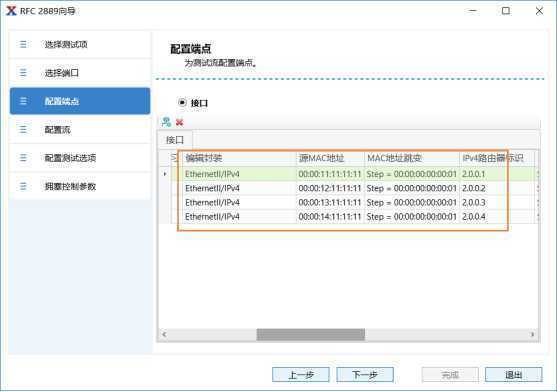Viewport: 557px width, 392px height.
Task: Click router ID cell 2.0.0.4
Action: 497,217
